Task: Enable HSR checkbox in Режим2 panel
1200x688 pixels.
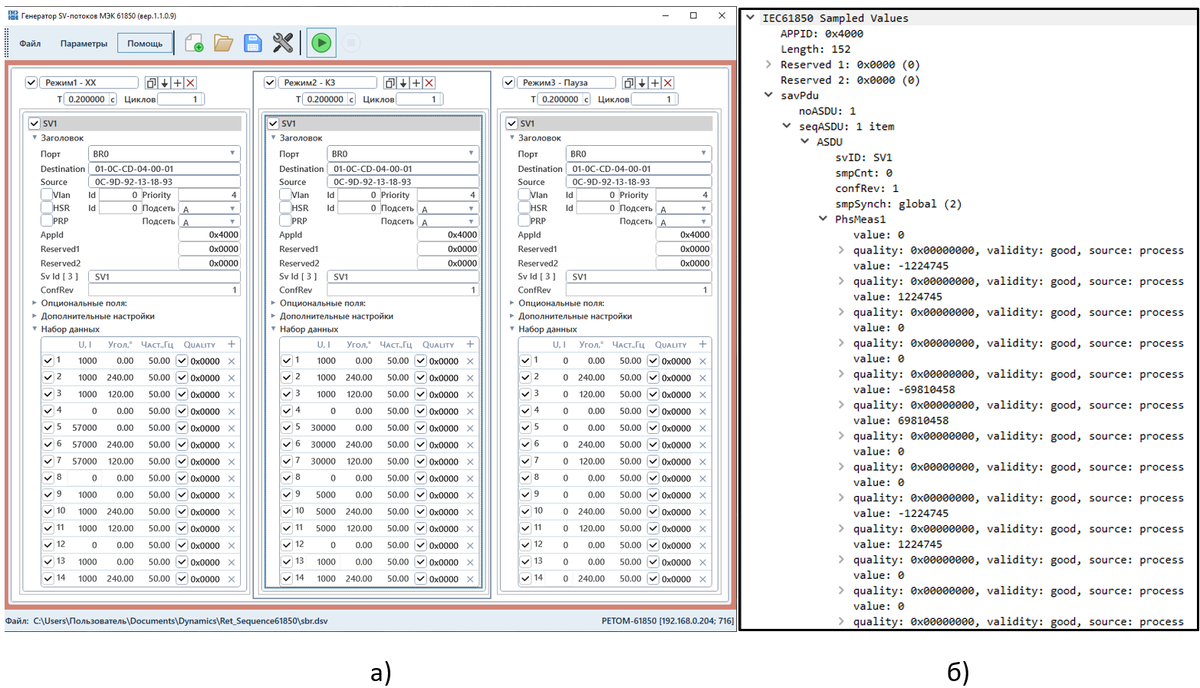Action: [285, 208]
